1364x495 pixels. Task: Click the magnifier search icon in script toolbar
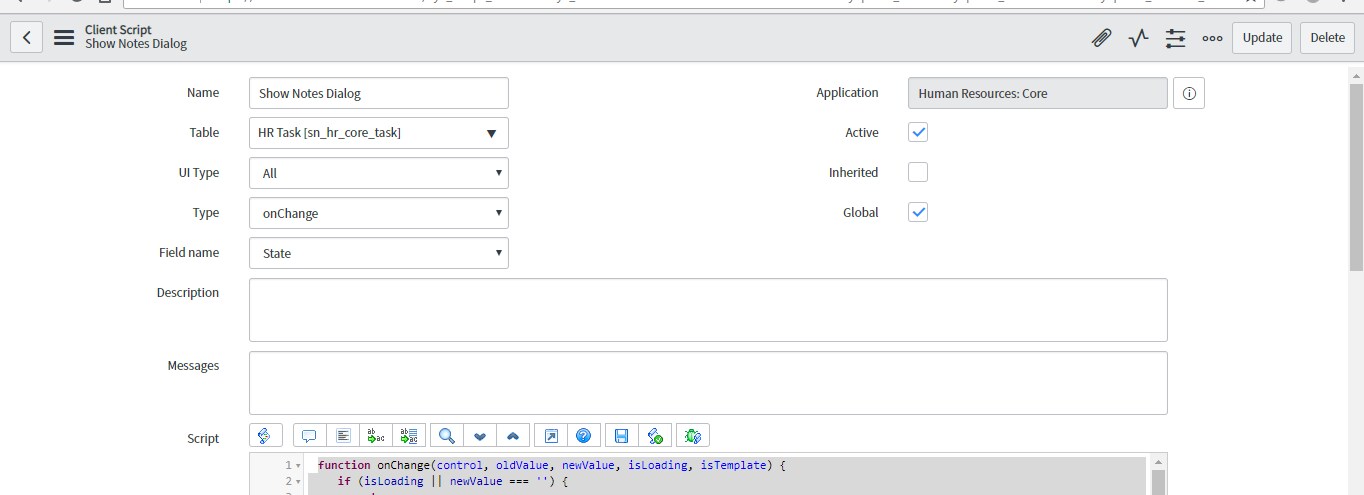point(447,435)
